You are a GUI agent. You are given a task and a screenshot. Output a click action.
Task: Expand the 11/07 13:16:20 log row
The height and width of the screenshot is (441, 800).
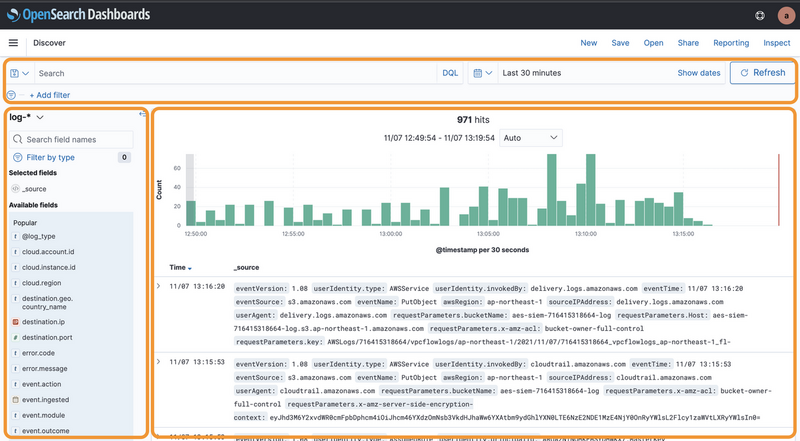point(159,286)
